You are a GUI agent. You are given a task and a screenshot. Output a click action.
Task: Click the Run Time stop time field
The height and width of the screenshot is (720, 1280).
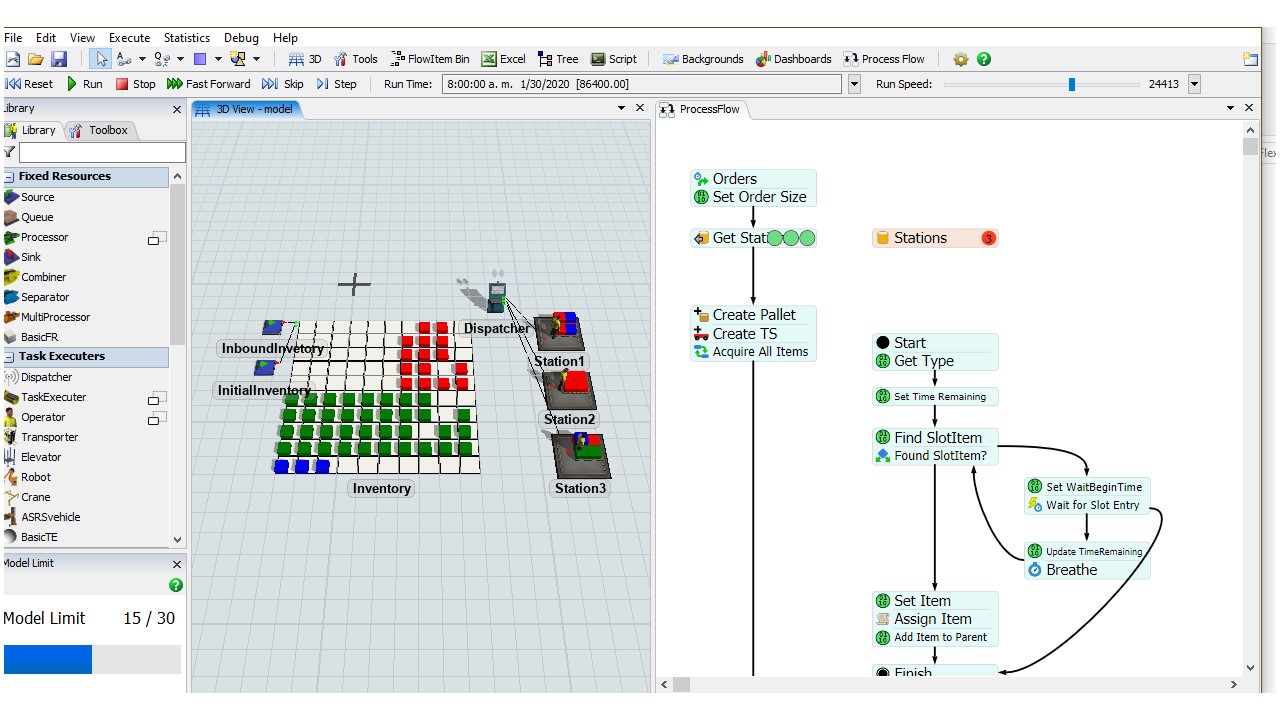click(643, 85)
